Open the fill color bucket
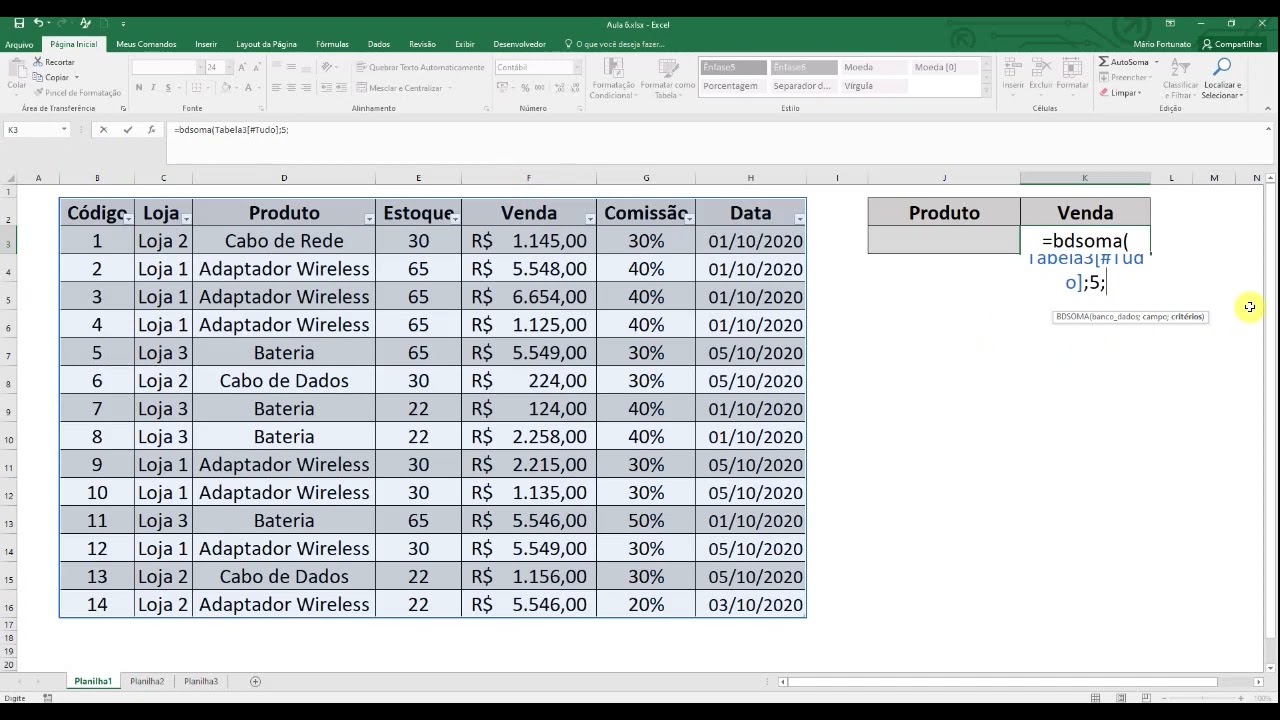 click(226, 88)
